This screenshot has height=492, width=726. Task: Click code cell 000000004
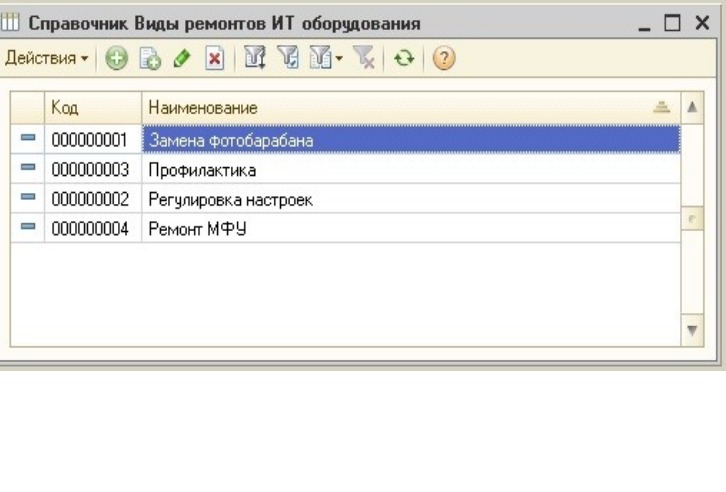(x=93, y=228)
